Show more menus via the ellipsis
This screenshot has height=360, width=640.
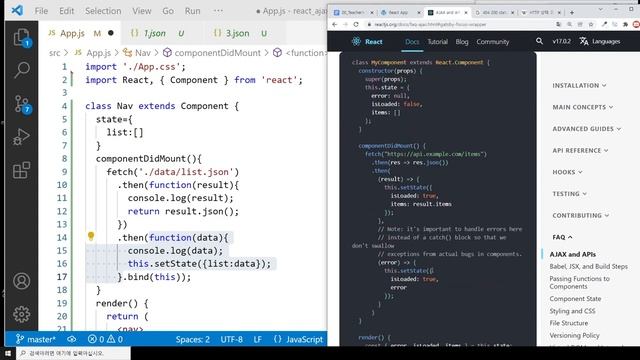(x=218, y=11)
